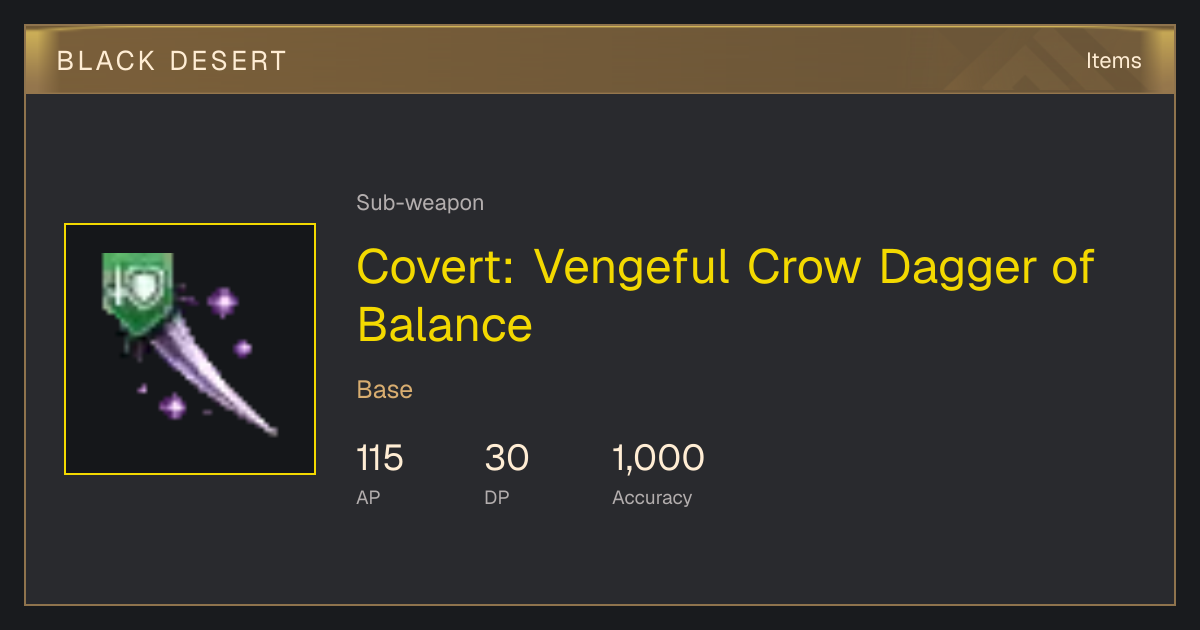The image size is (1200, 630).
Task: Click the AP stat label
Action: click(368, 497)
